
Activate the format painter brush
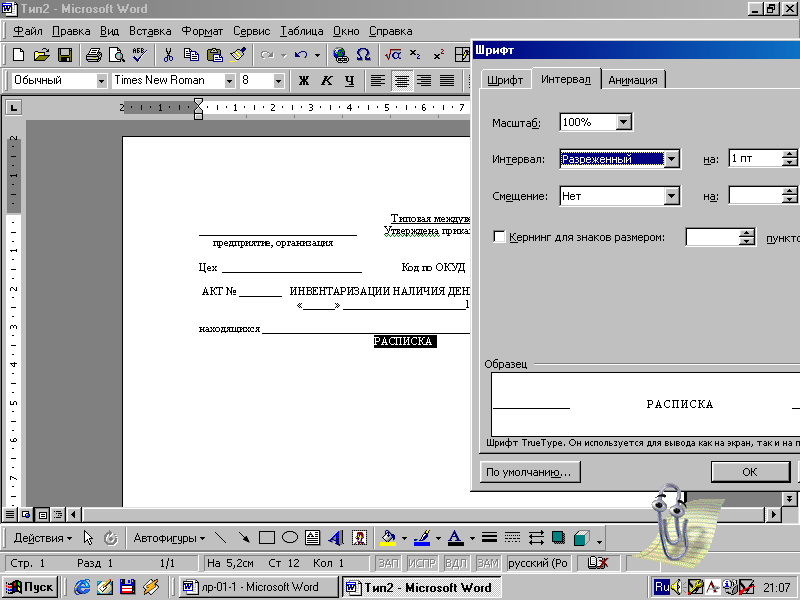click(x=238, y=55)
